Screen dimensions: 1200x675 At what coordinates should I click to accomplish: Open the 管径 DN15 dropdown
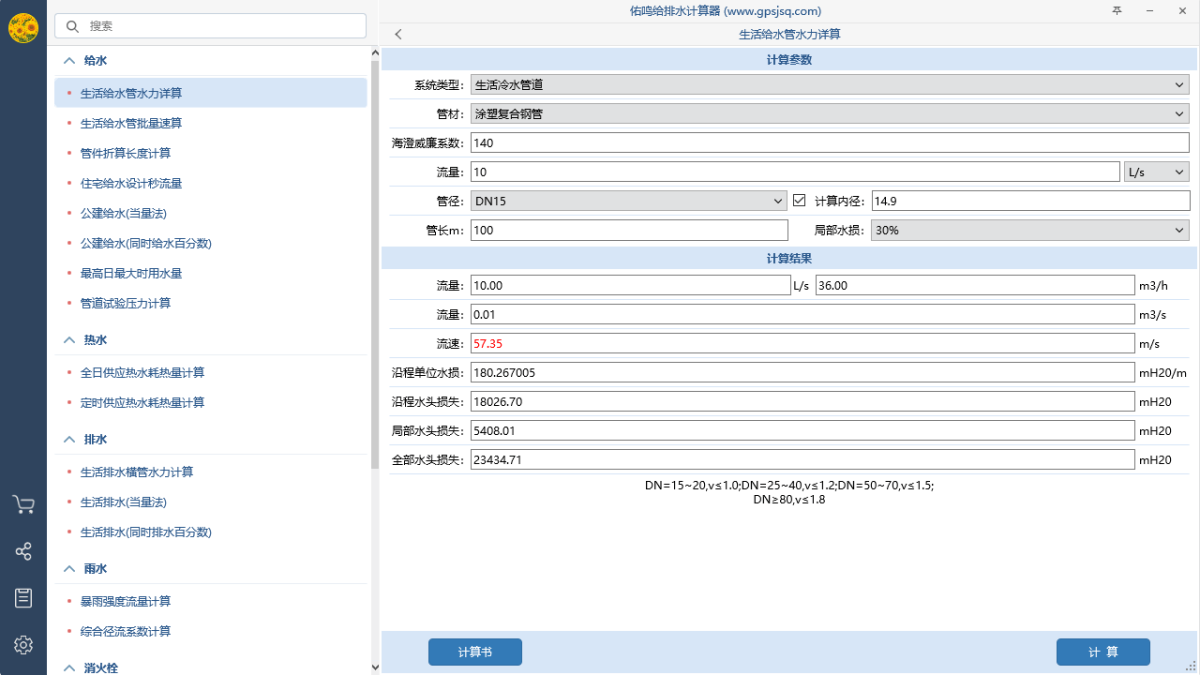point(629,201)
